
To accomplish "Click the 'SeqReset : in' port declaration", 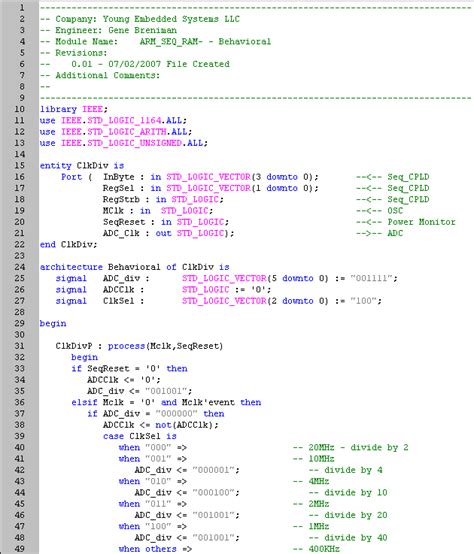I will tap(137, 222).
